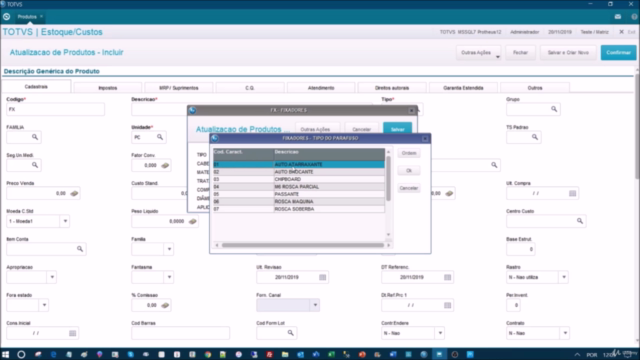Open the Cod Form Lot search magnifier

point(290,333)
